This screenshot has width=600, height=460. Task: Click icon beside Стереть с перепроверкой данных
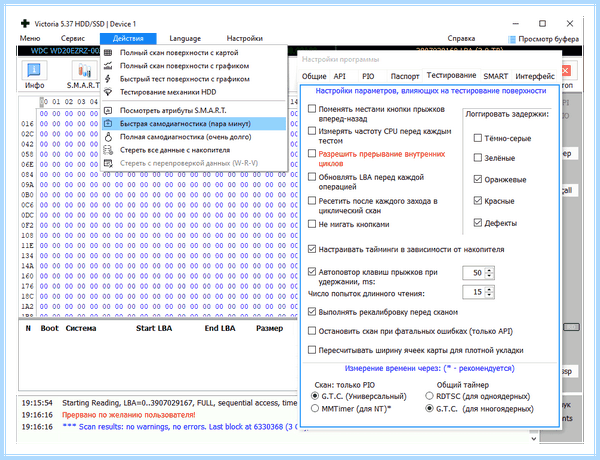[x=108, y=163]
